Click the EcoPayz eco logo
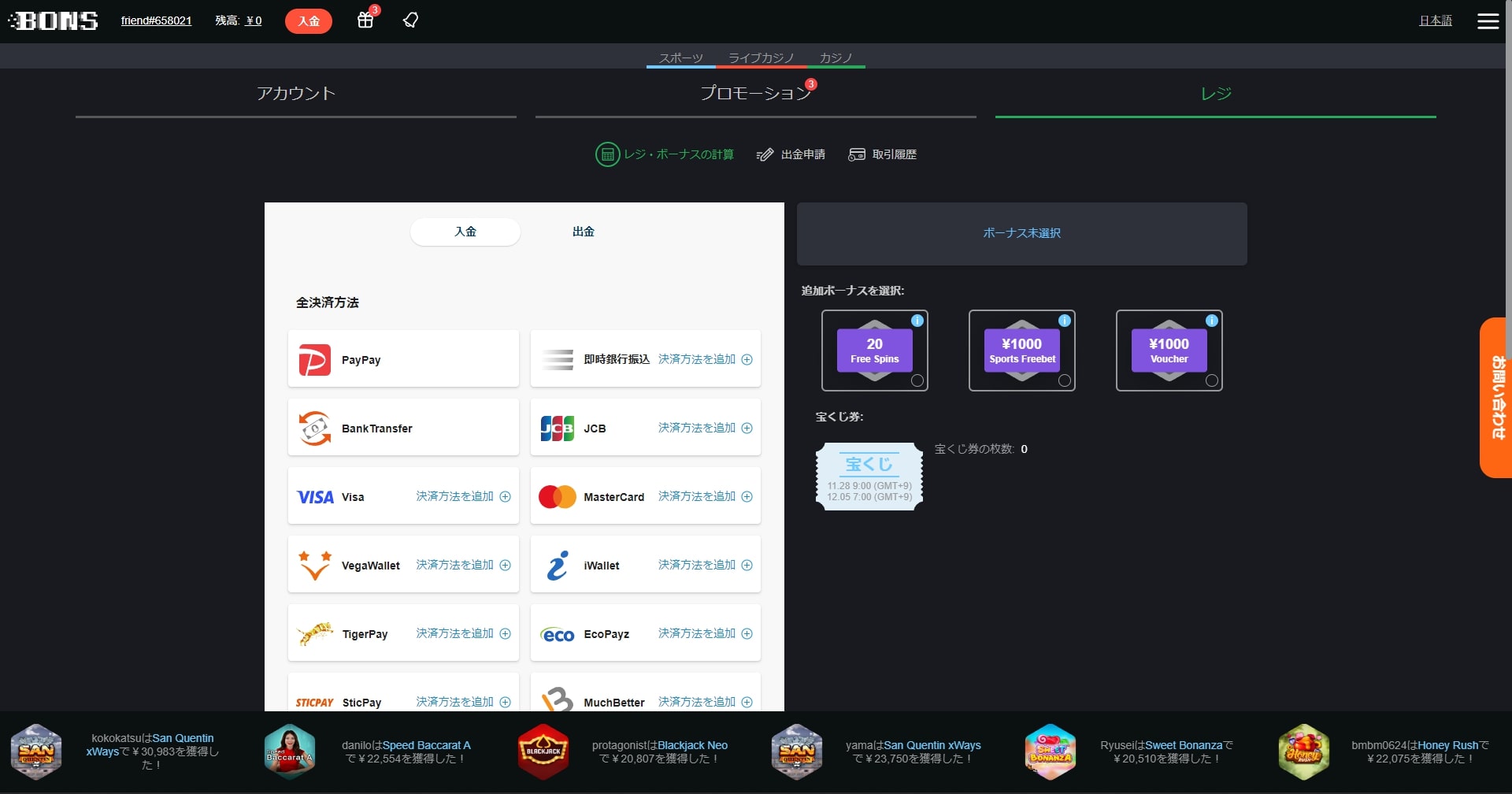This screenshot has width=1512, height=794. (x=558, y=635)
